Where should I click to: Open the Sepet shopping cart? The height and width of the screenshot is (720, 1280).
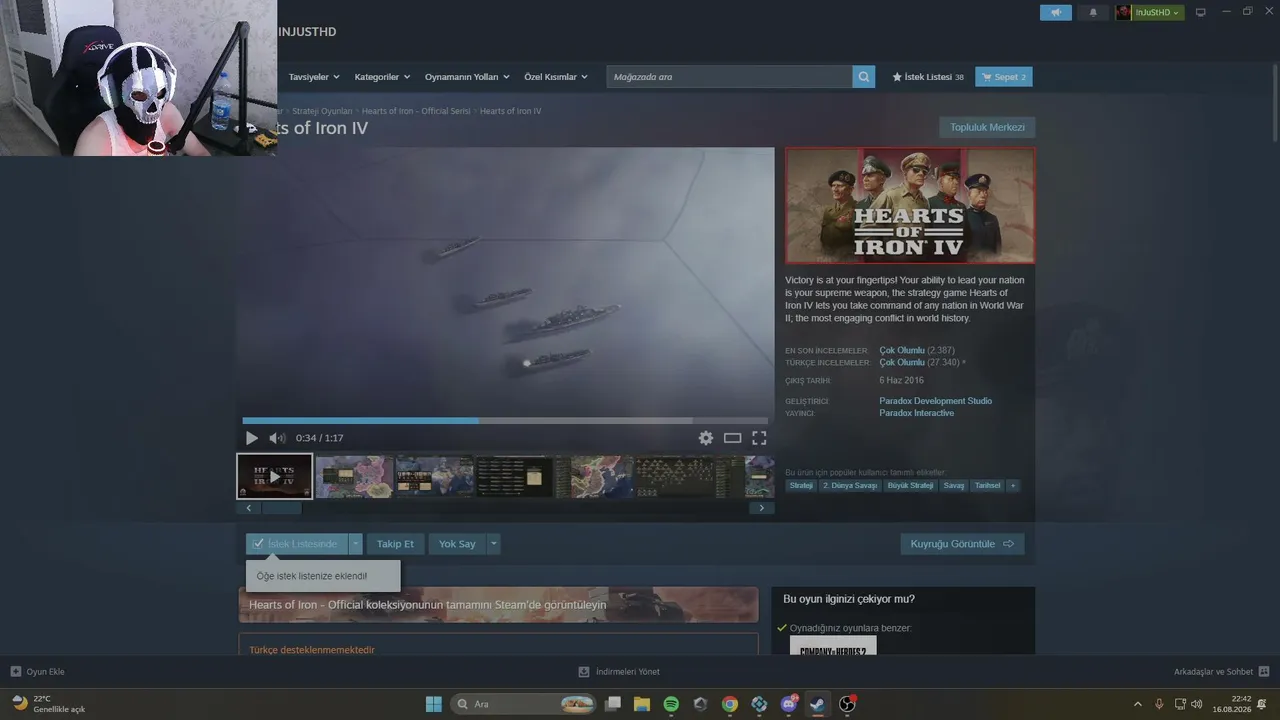[1004, 77]
